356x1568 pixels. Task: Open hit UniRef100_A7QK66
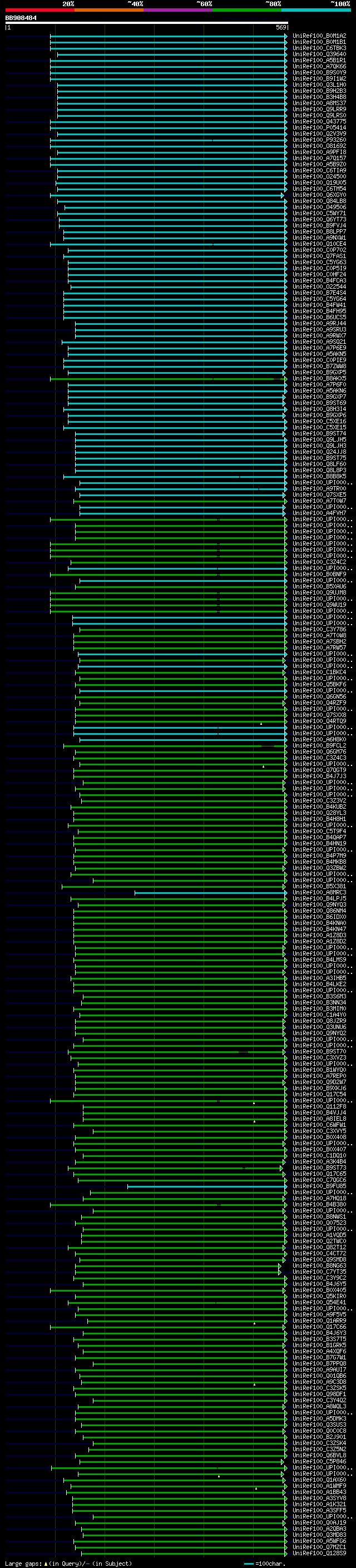pyautogui.click(x=319, y=66)
